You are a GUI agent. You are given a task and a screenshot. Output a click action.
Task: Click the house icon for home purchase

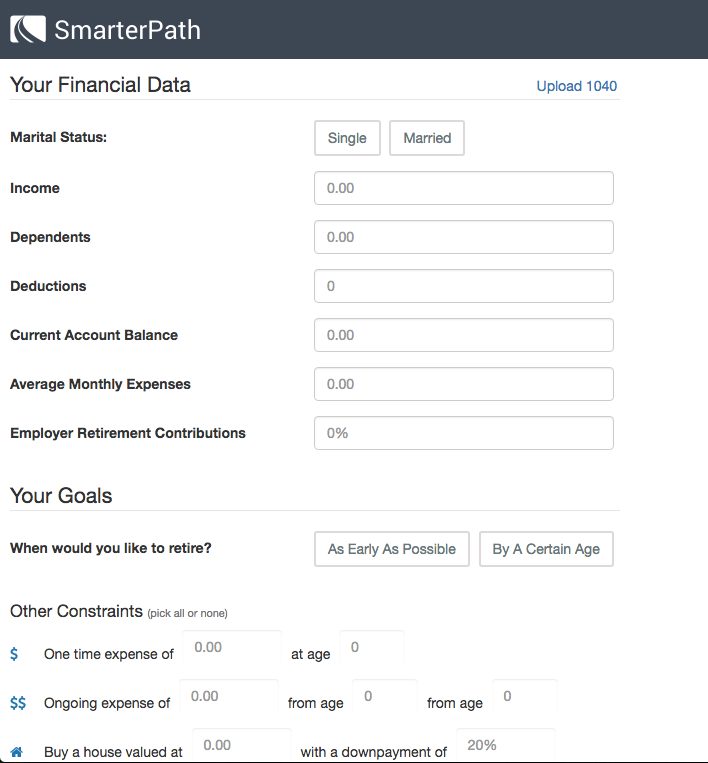[x=17, y=752]
